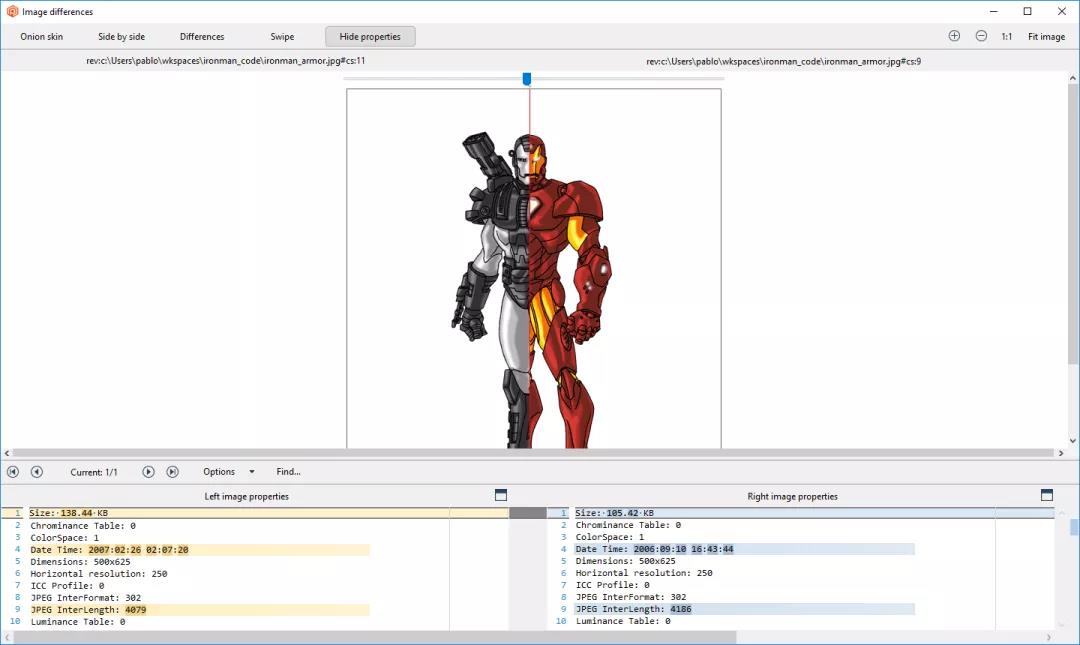Maximize the Right image properties panel
The width and height of the screenshot is (1080, 645).
click(x=1046, y=495)
